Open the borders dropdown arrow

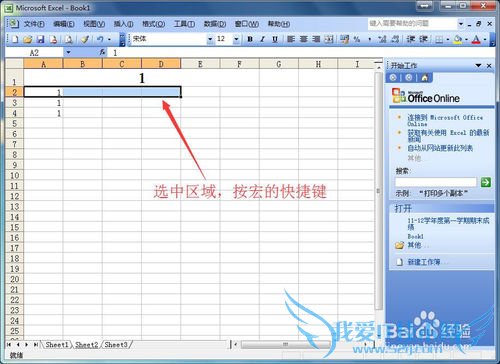[x=448, y=39]
